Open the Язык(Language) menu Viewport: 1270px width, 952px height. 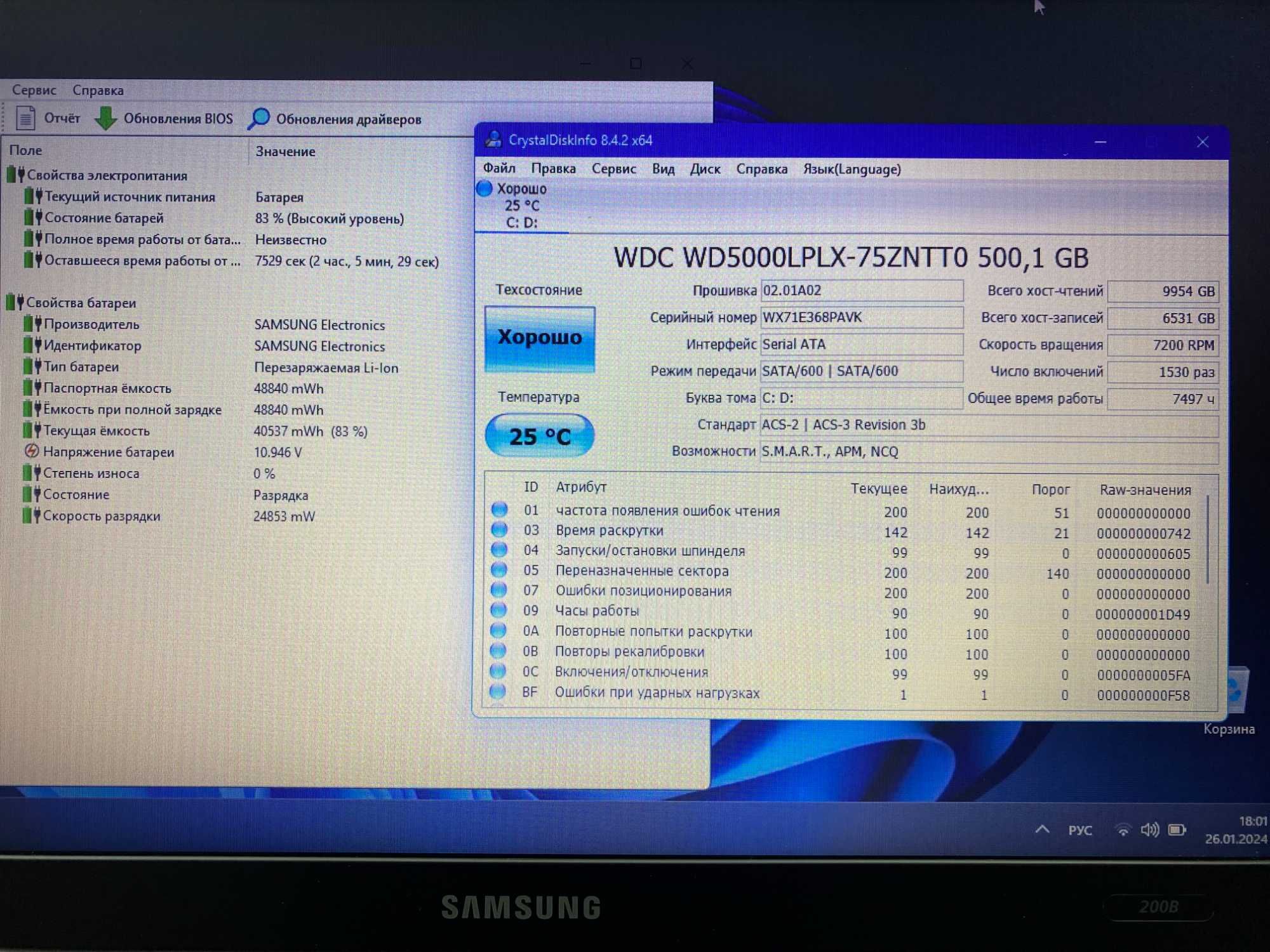(852, 169)
